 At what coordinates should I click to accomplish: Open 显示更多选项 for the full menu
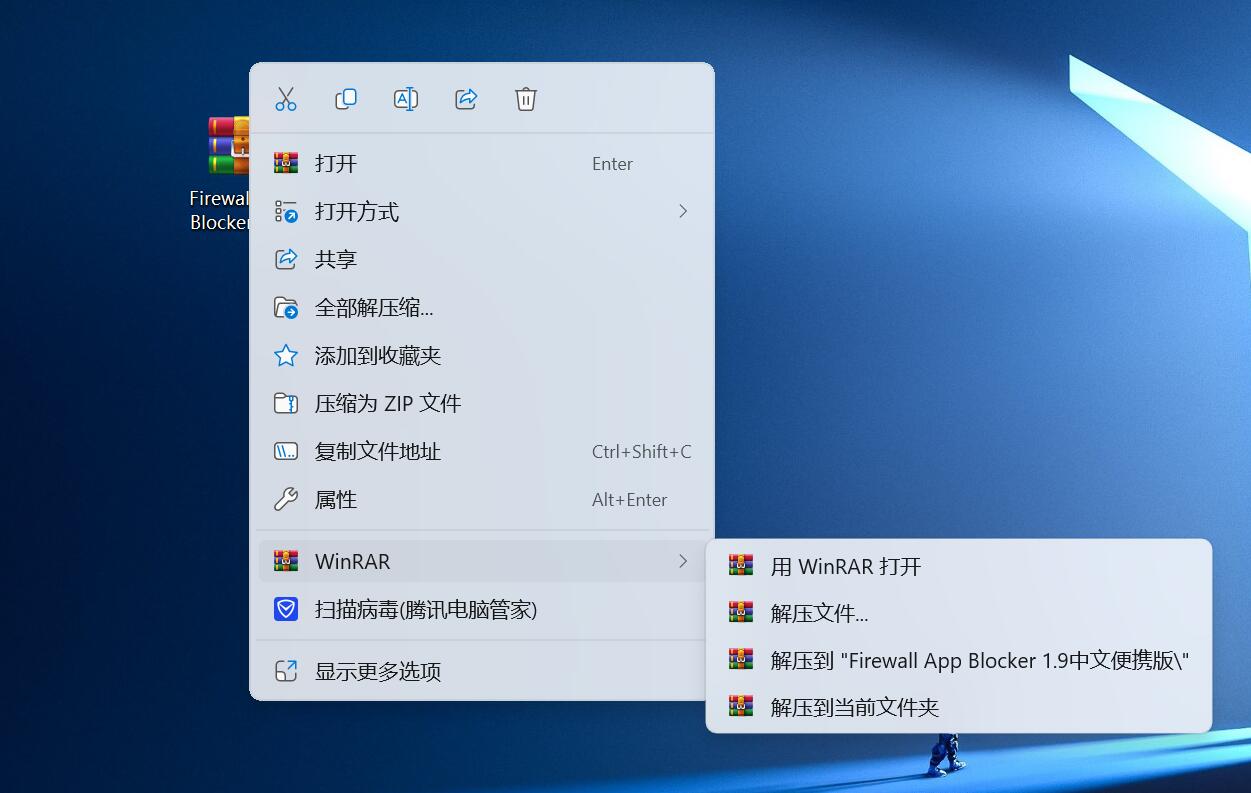click(378, 672)
